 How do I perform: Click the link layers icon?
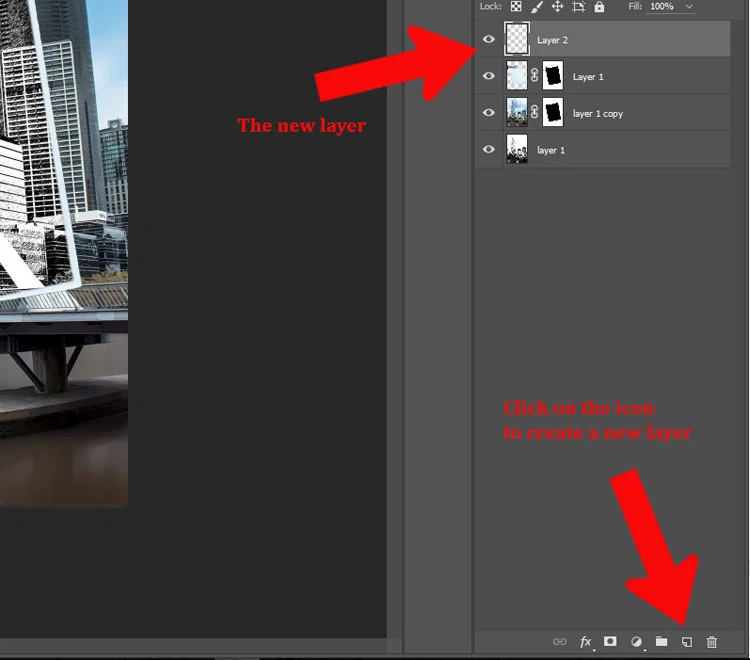point(560,642)
